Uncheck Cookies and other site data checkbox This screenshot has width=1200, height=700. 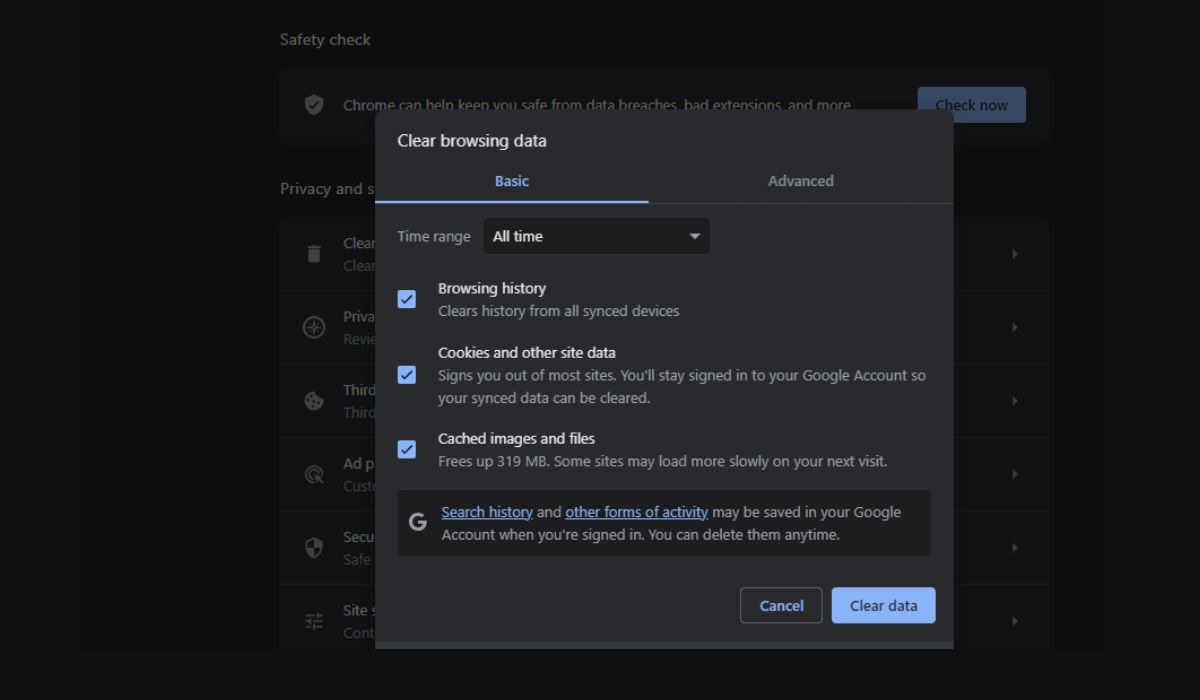(406, 375)
